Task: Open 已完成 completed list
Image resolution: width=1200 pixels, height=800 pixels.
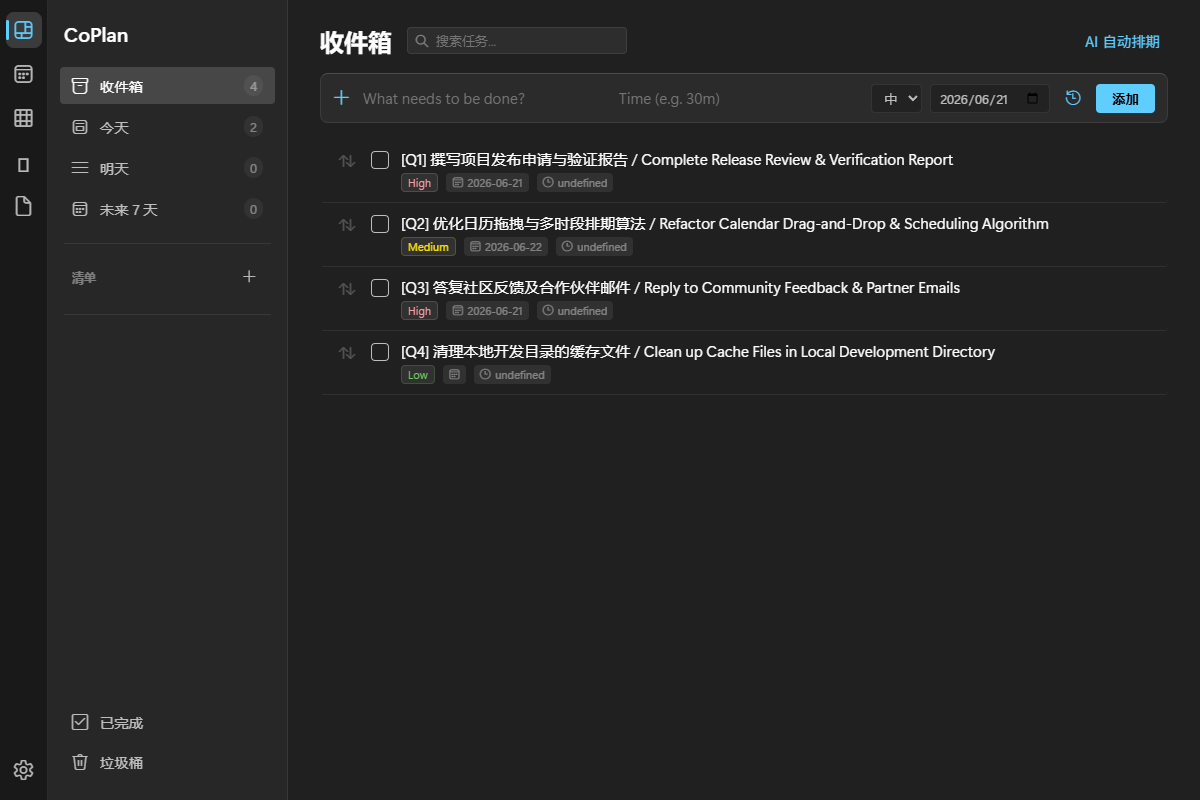Action: pyautogui.click(x=167, y=722)
